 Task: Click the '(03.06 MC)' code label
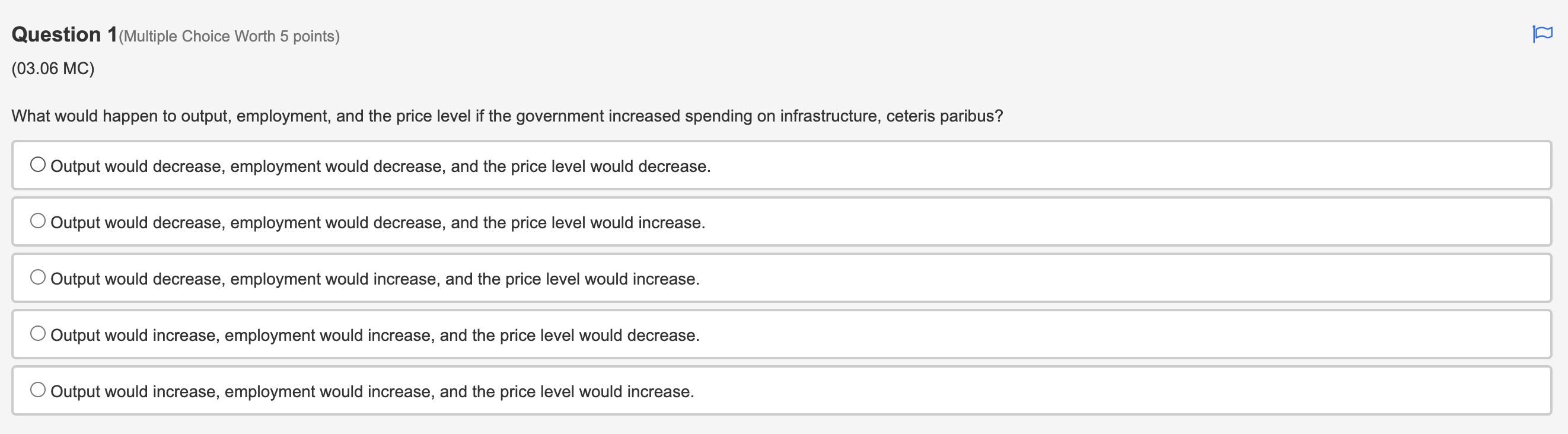(x=53, y=68)
